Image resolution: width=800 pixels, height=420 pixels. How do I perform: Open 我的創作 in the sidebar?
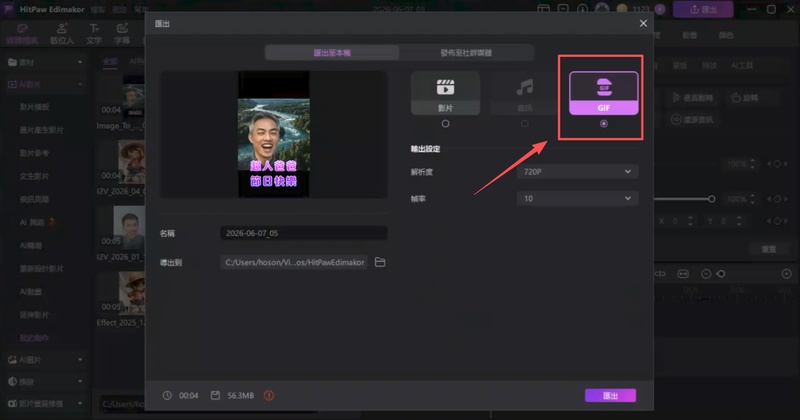point(35,338)
